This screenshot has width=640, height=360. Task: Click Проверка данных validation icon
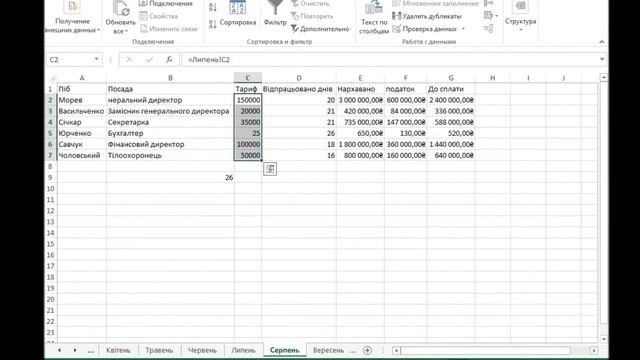[396, 29]
